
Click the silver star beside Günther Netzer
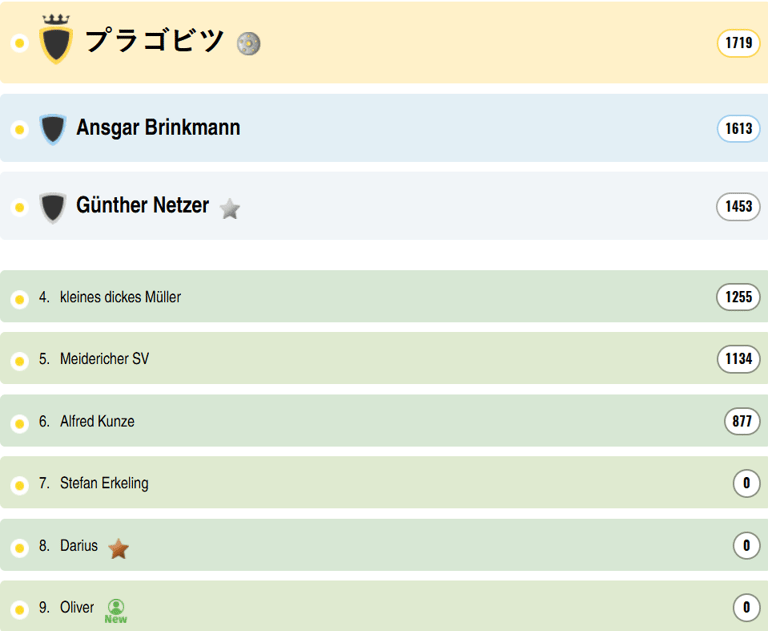coord(230,208)
